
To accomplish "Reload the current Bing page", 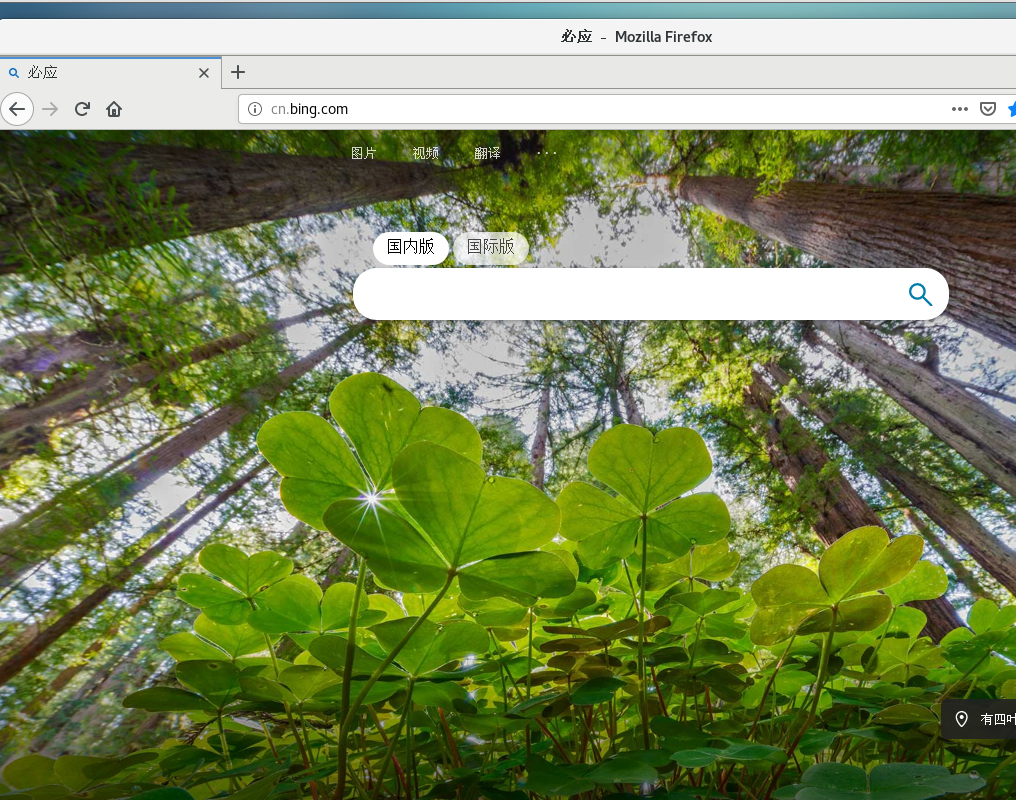I will [82, 109].
